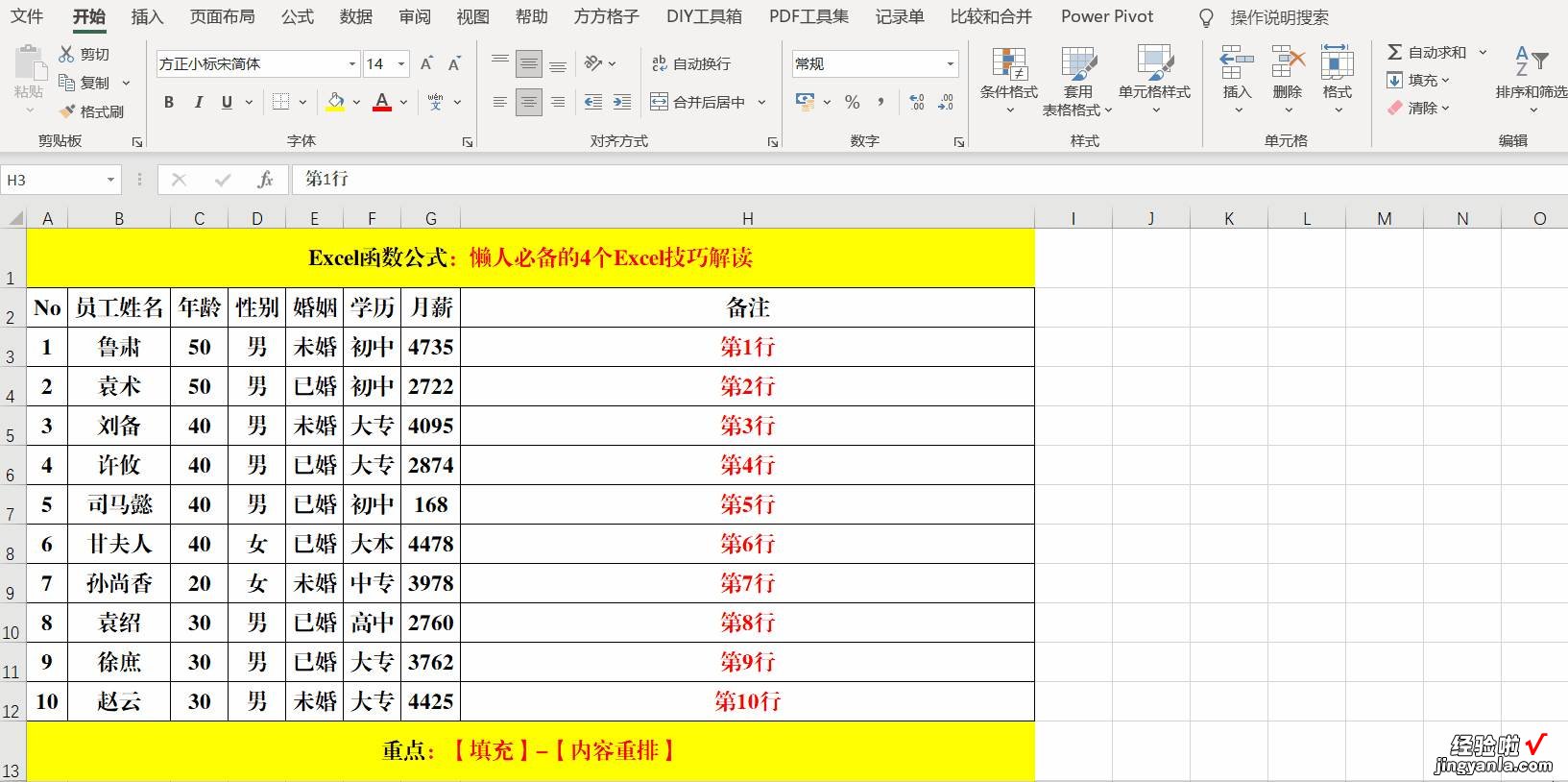The height and width of the screenshot is (782, 1568).
Task: Click the Select All corner triangle
Action: click(13, 218)
